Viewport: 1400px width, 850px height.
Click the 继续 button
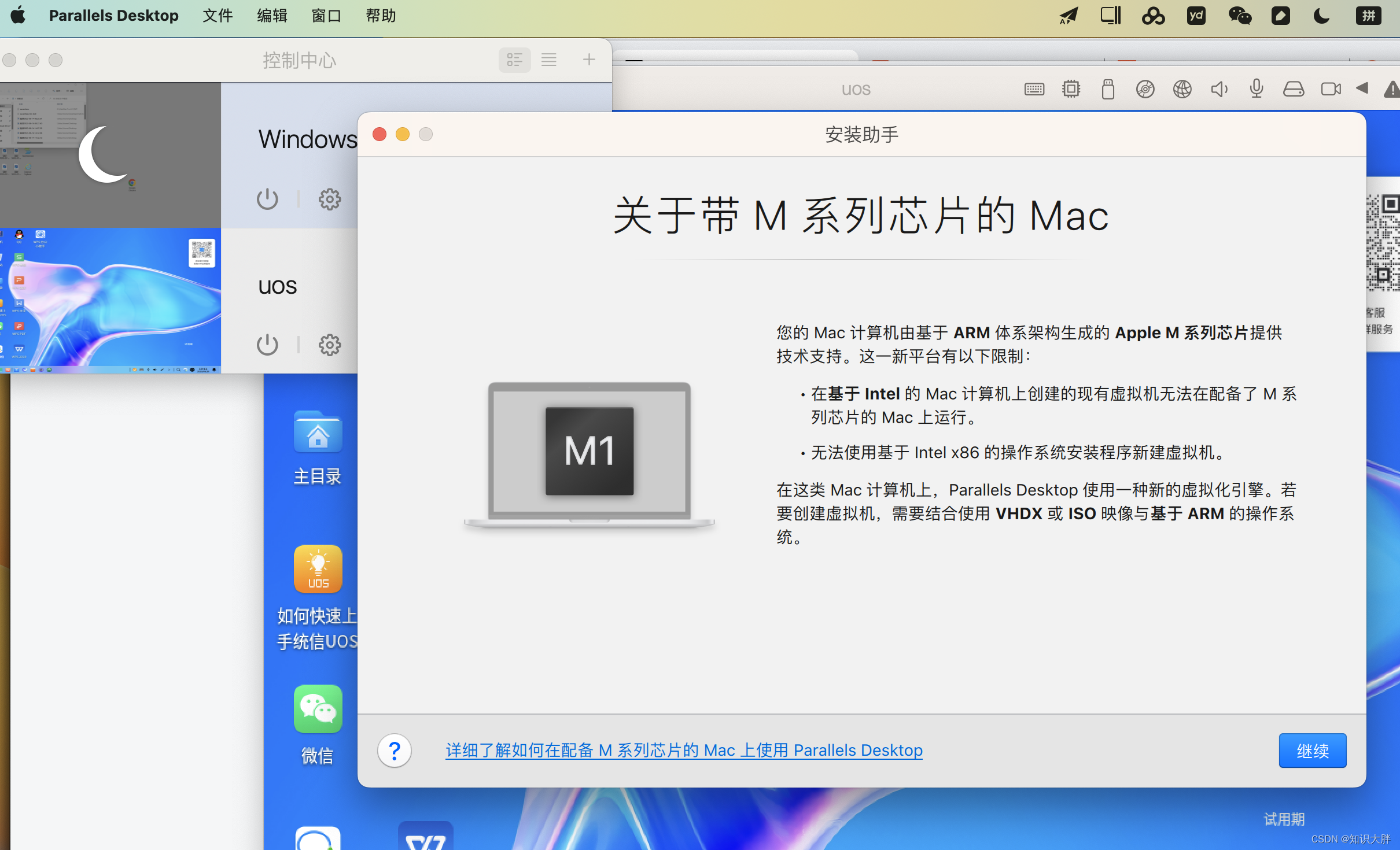coord(1312,750)
